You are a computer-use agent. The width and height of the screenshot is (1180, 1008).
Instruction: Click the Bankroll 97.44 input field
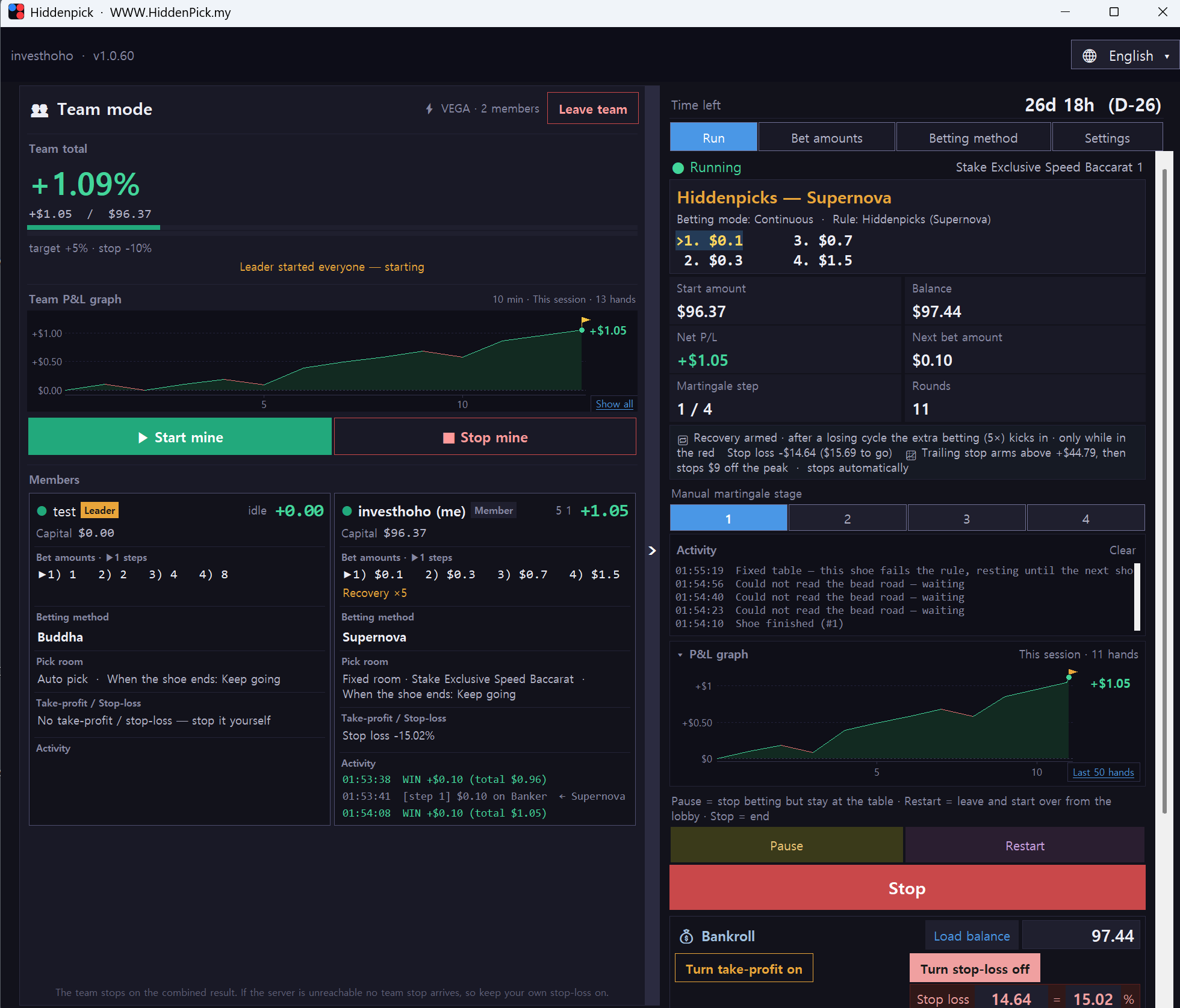pyautogui.click(x=1081, y=936)
